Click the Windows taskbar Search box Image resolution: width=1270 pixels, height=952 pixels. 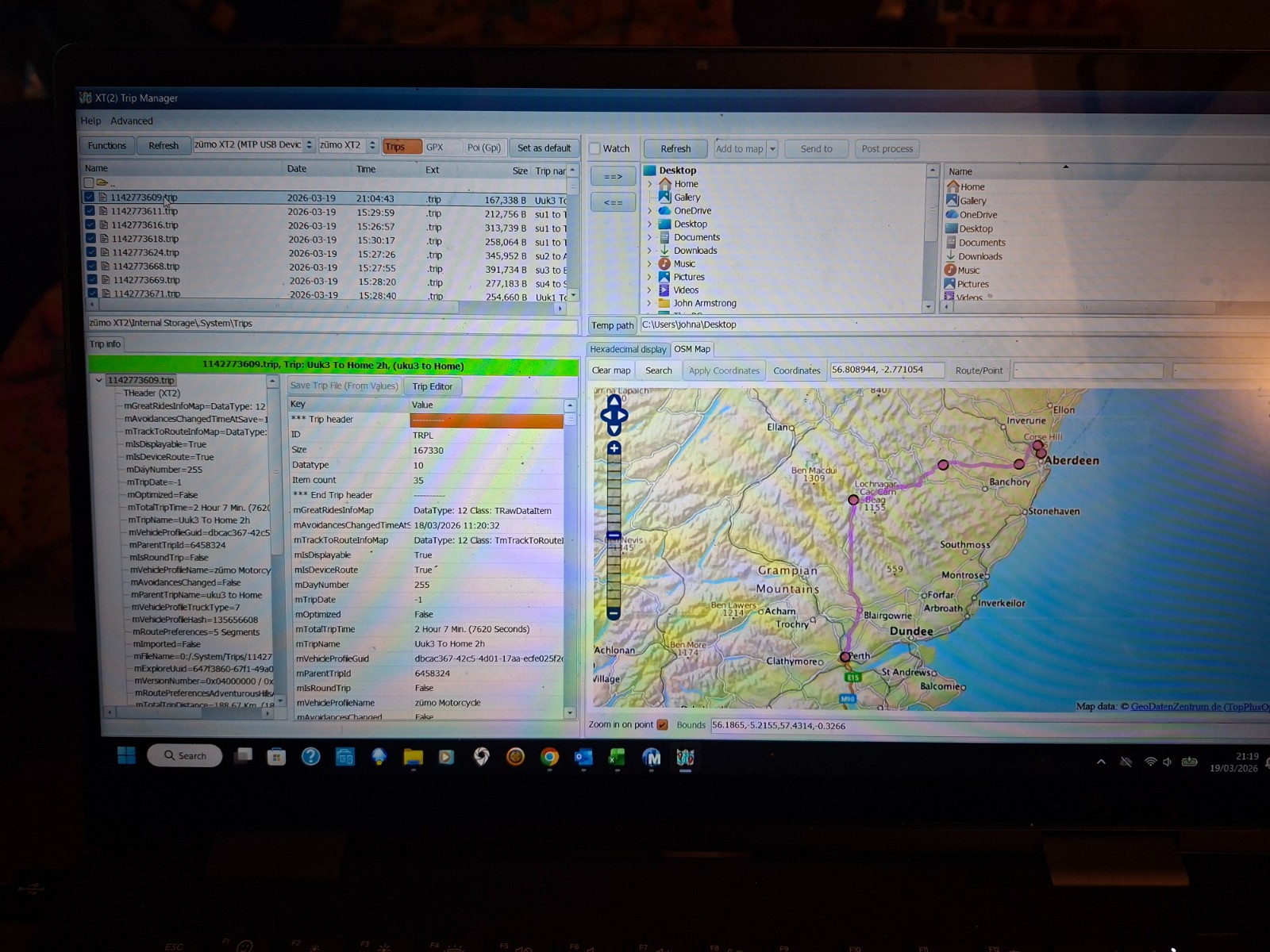pyautogui.click(x=184, y=755)
